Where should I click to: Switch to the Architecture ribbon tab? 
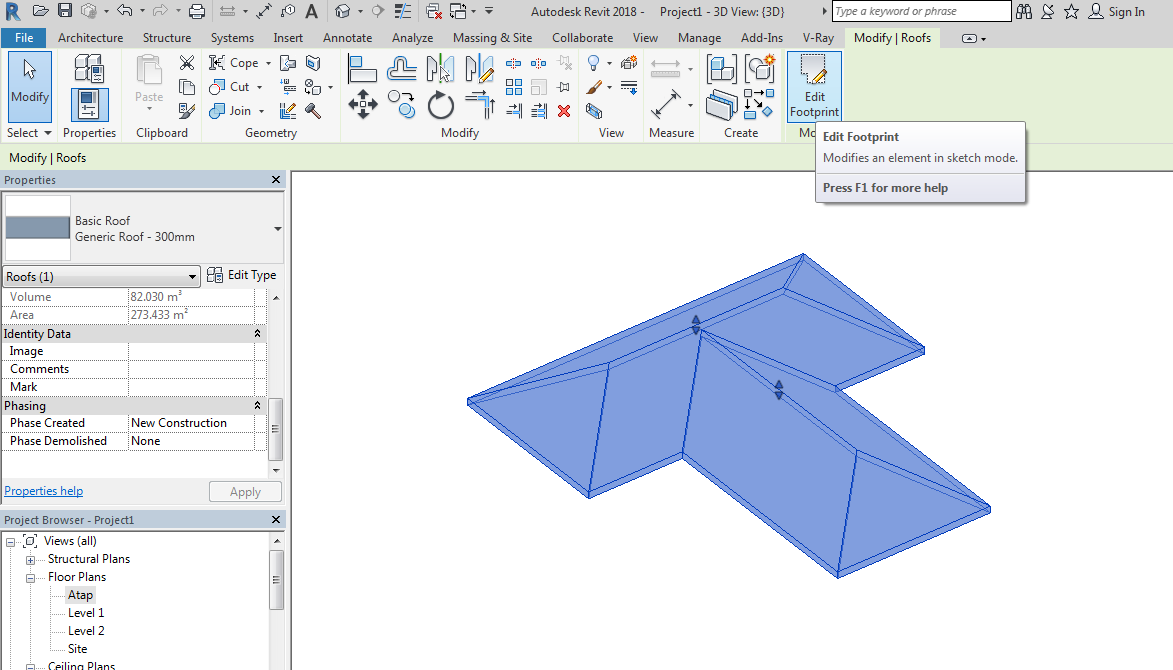click(90, 37)
